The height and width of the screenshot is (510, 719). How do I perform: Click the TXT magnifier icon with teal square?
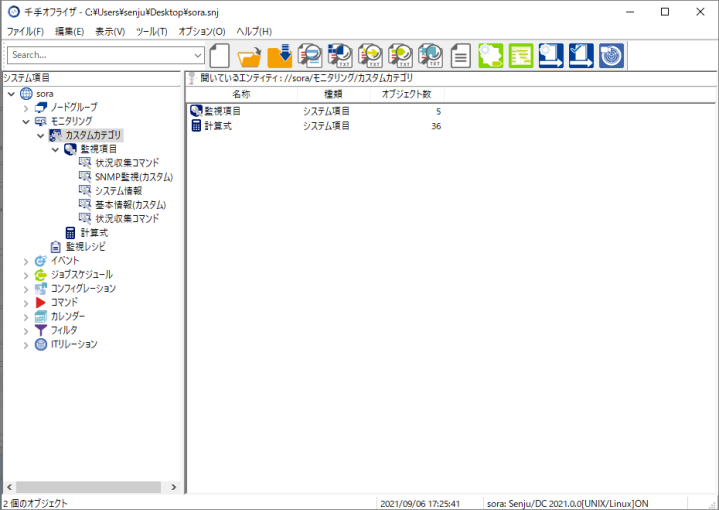431,56
